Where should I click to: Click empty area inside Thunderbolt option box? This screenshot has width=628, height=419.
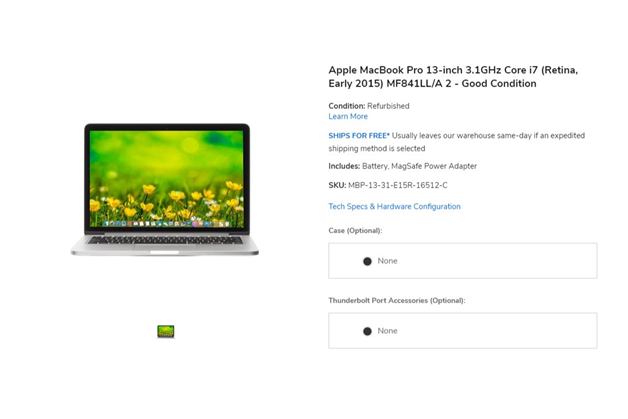(497, 331)
